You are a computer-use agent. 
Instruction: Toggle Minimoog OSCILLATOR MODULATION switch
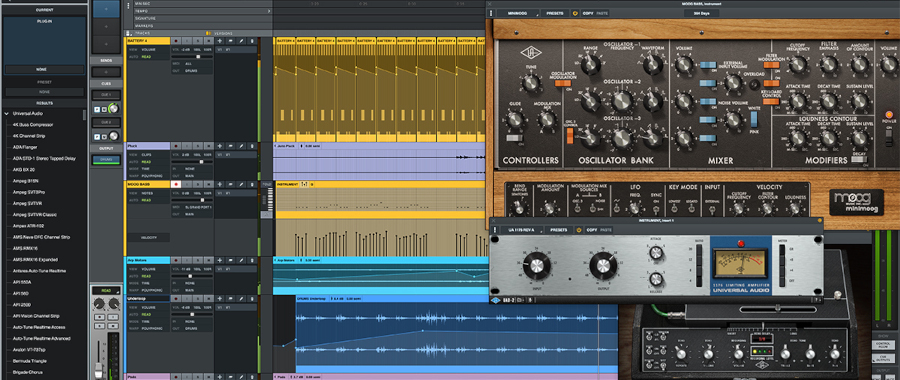(x=562, y=83)
